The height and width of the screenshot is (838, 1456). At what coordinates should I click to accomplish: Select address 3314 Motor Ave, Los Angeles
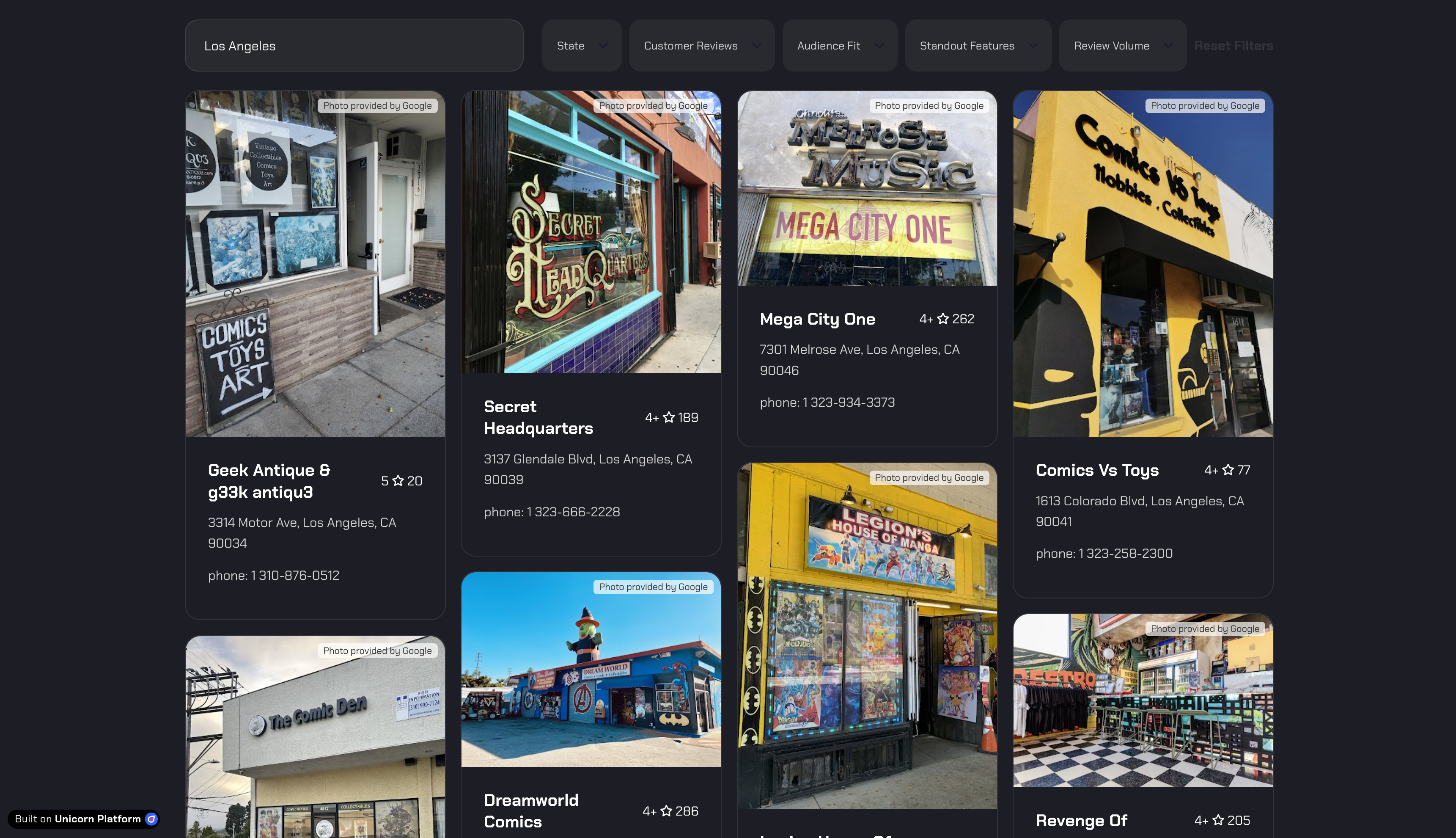click(302, 532)
